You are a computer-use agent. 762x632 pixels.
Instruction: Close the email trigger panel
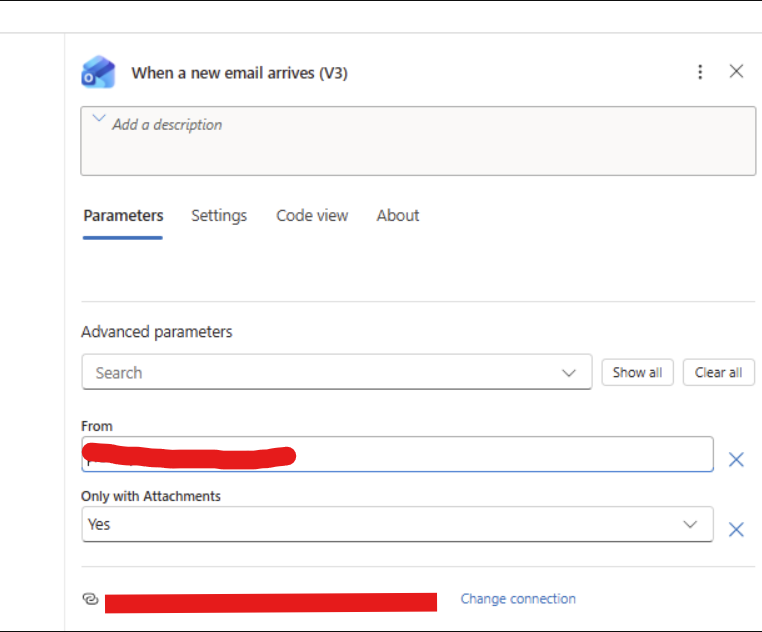click(x=736, y=71)
